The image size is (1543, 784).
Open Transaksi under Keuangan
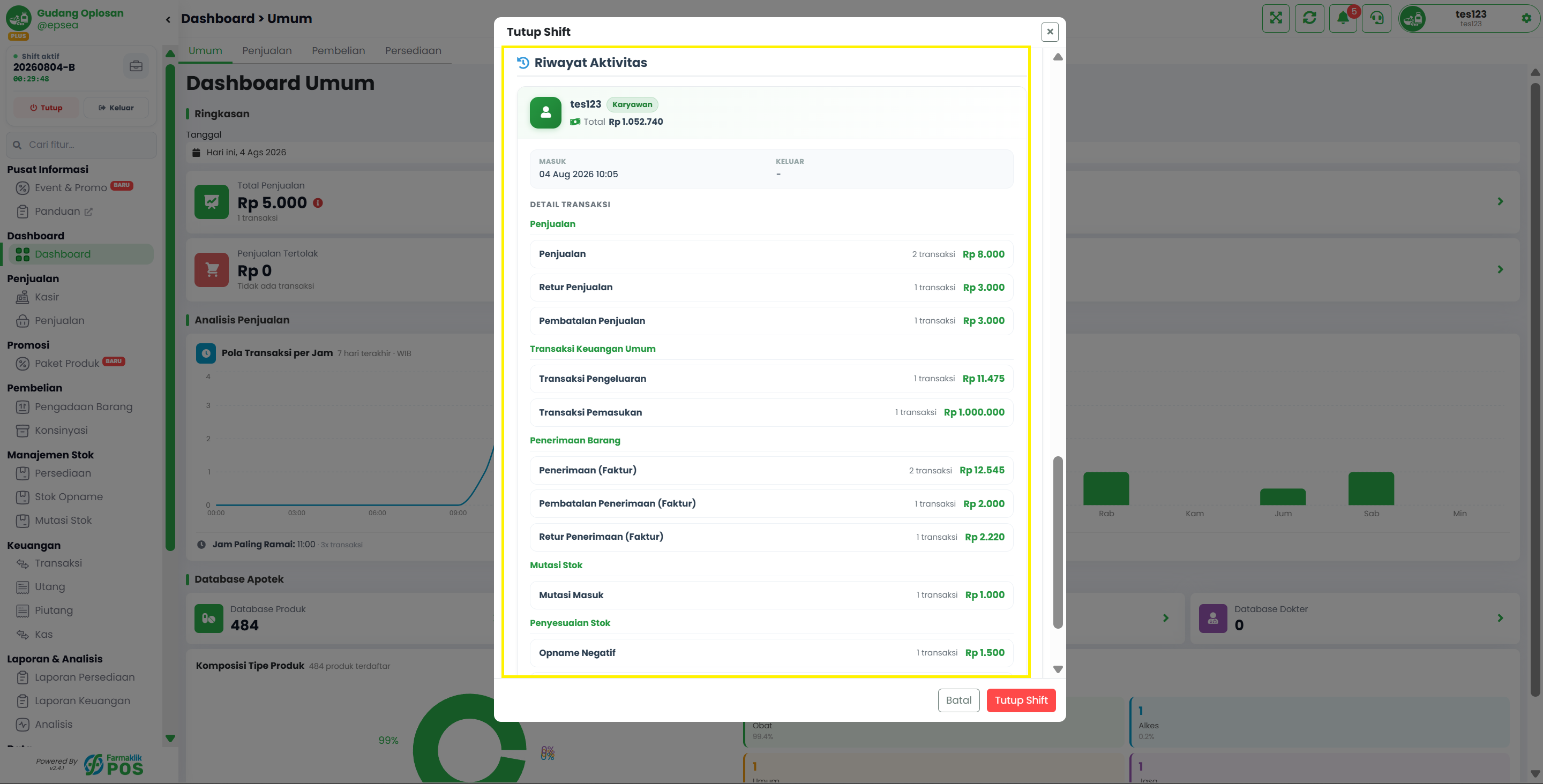(58, 563)
